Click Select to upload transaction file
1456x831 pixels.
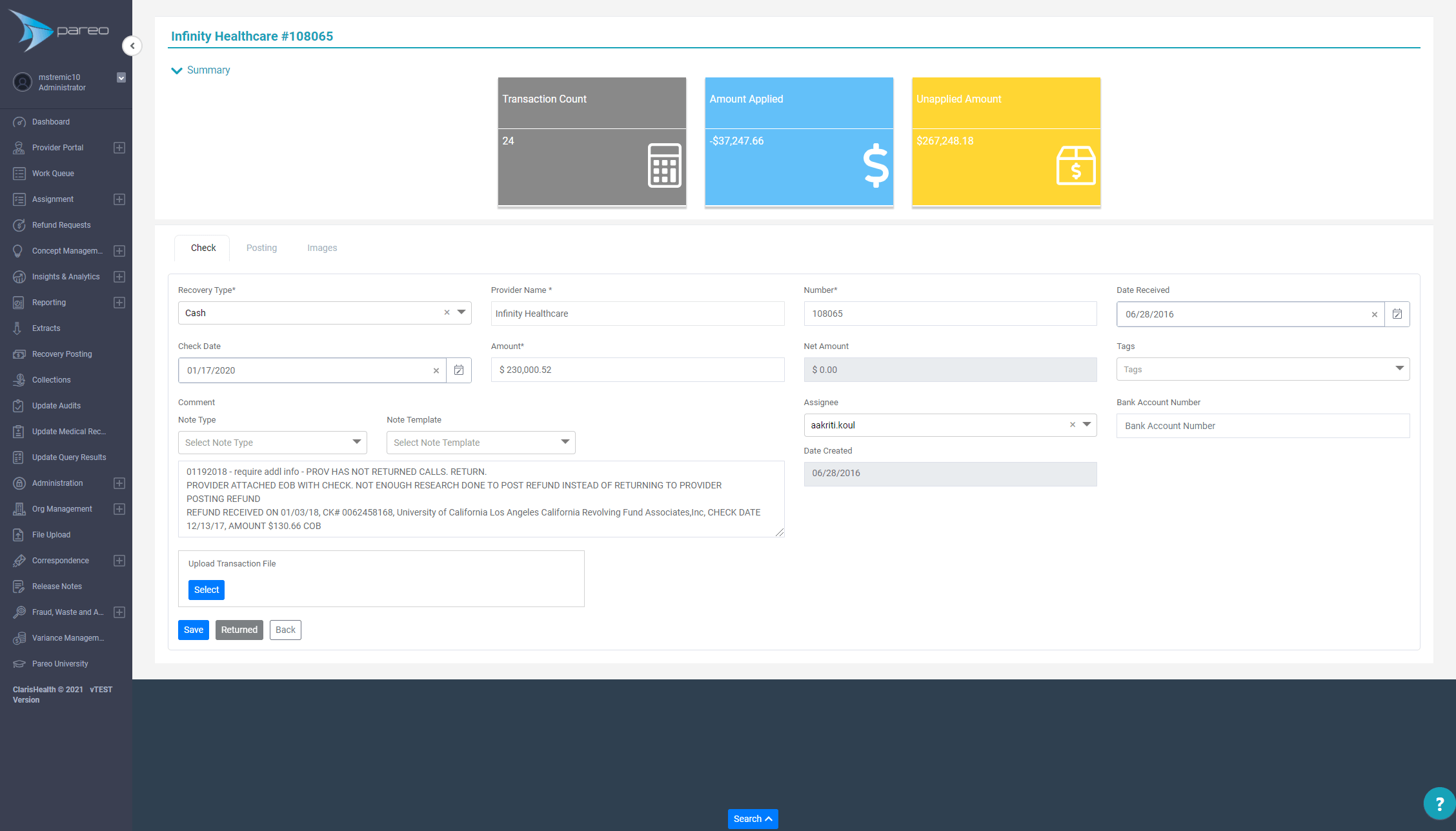(x=207, y=590)
